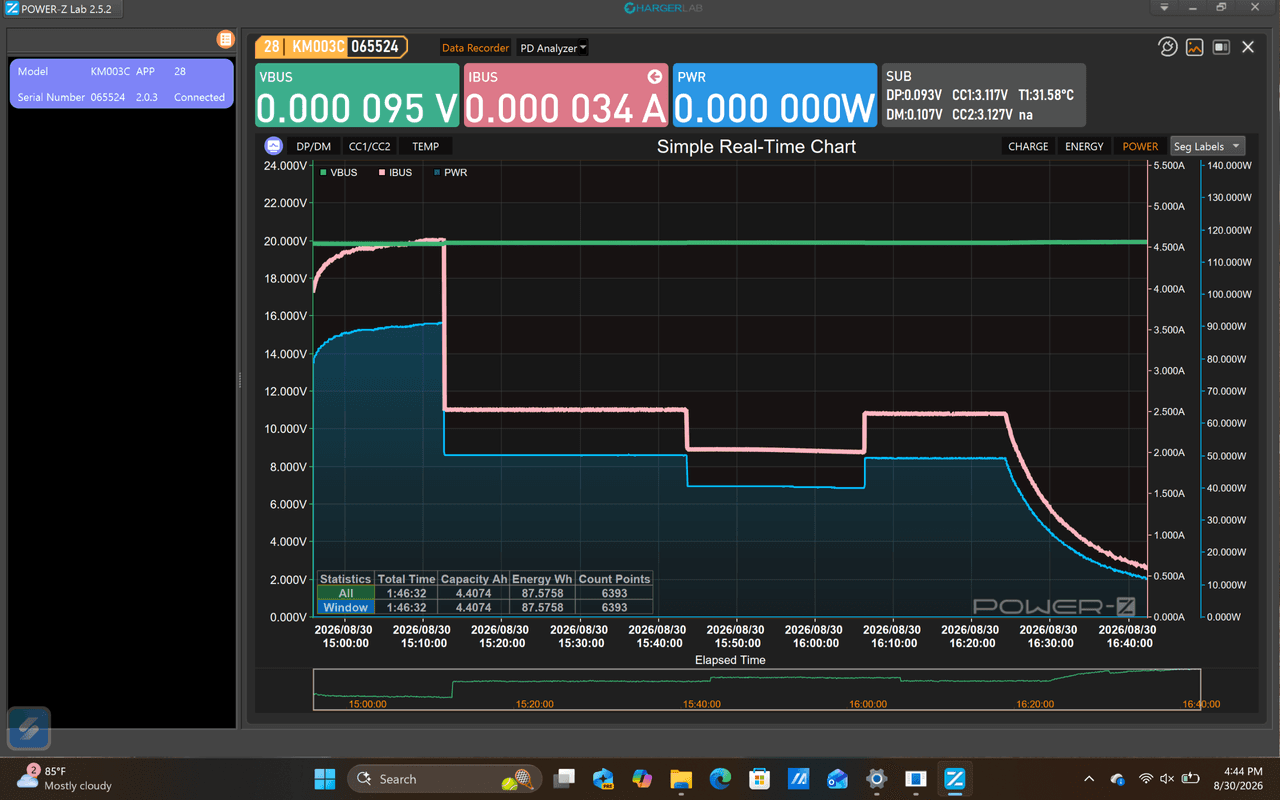Toggle the CHARGE display option
This screenshot has height=800, width=1280.
pos(1028,146)
